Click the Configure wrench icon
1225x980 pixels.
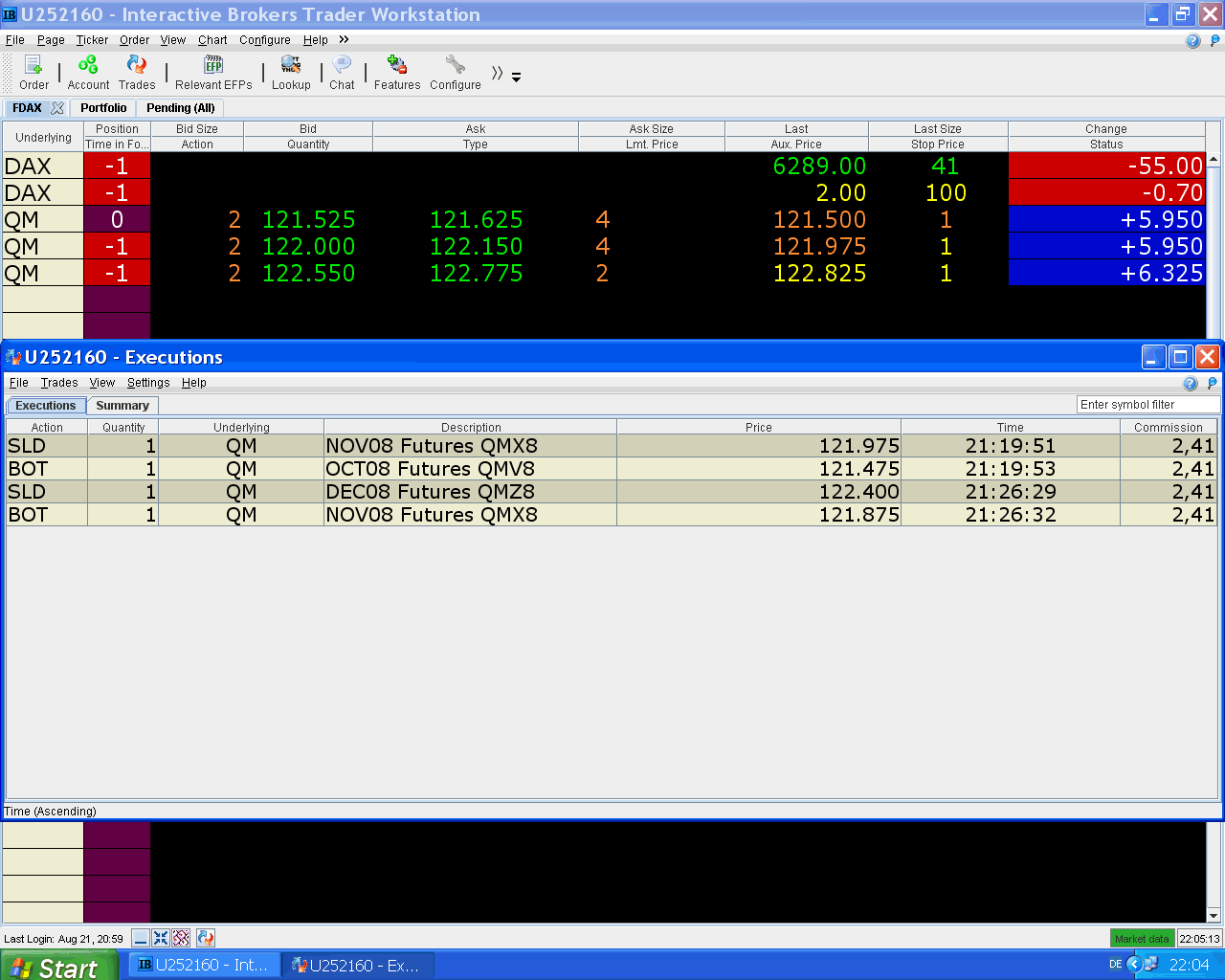(x=456, y=73)
